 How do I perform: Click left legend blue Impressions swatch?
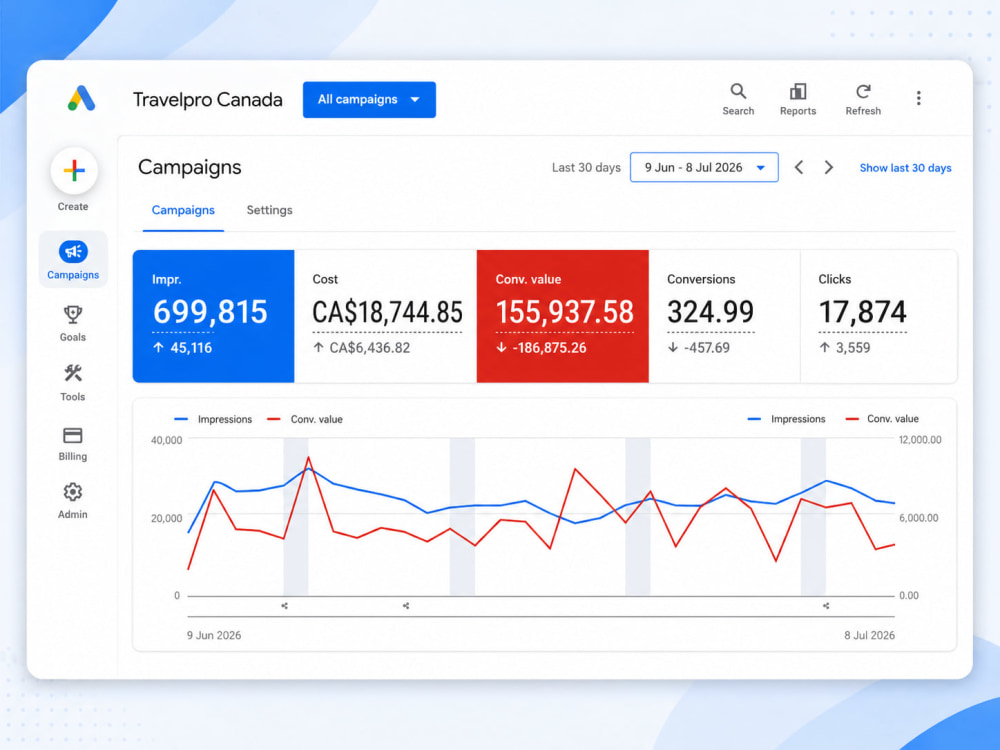(x=181, y=419)
